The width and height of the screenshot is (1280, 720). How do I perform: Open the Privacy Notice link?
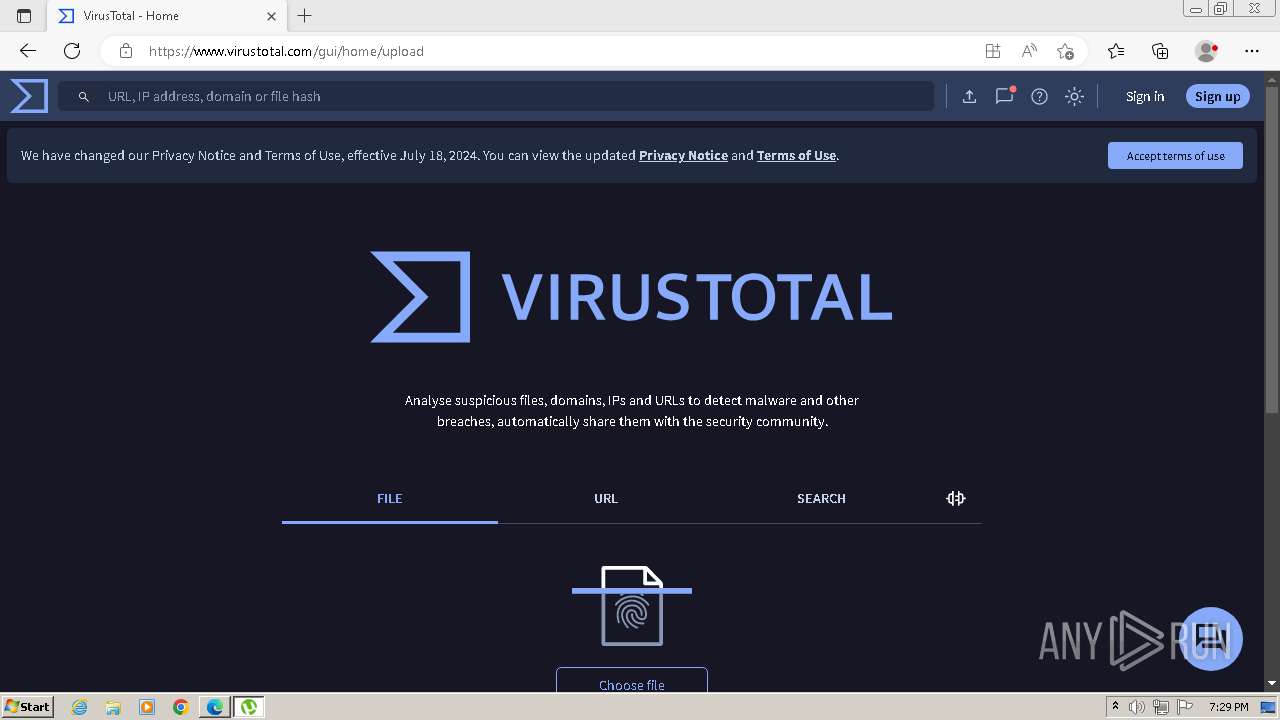click(x=683, y=155)
